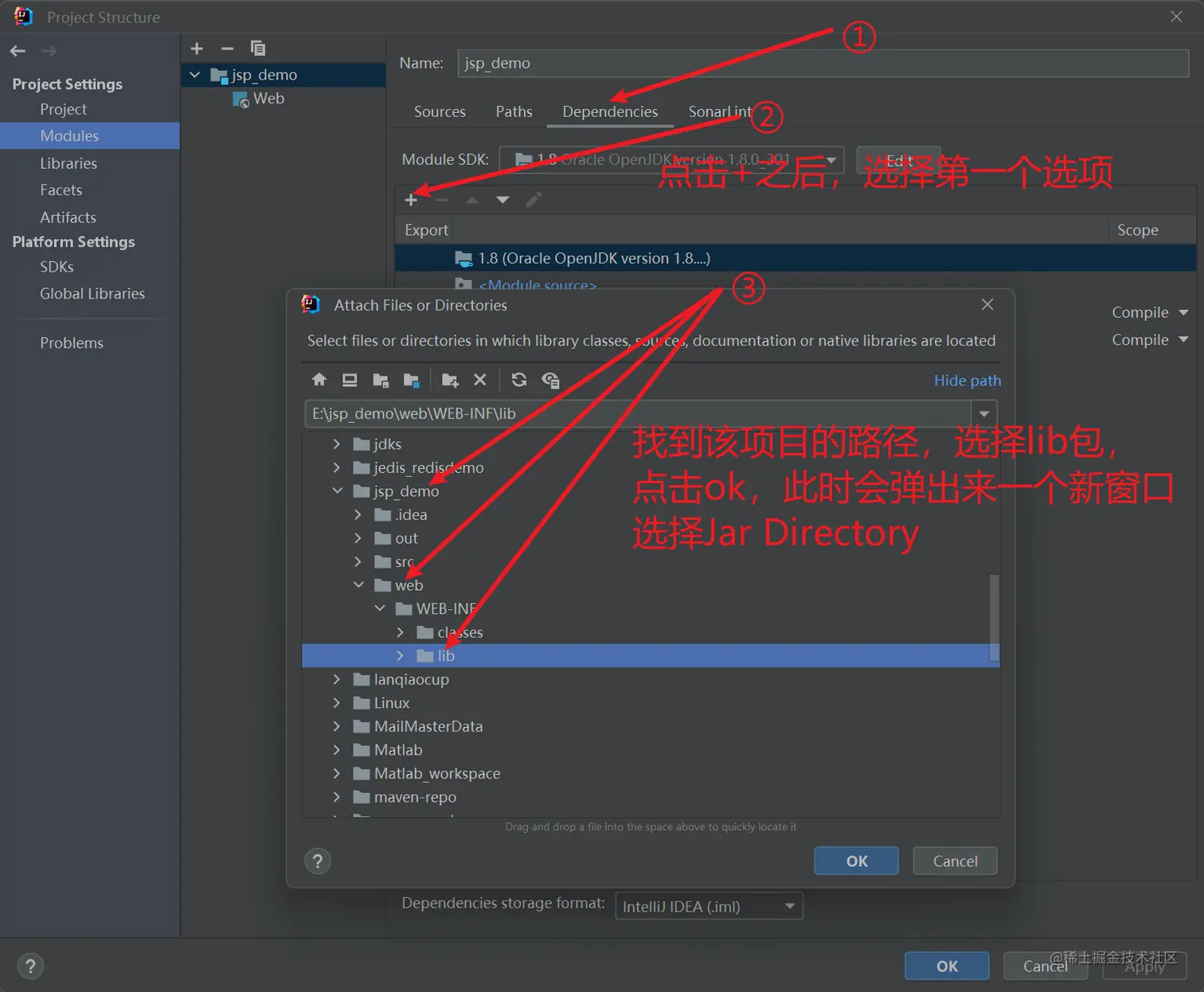The width and height of the screenshot is (1204, 992).
Task: Go back using the left arrow in Project Structure
Action: 18,51
